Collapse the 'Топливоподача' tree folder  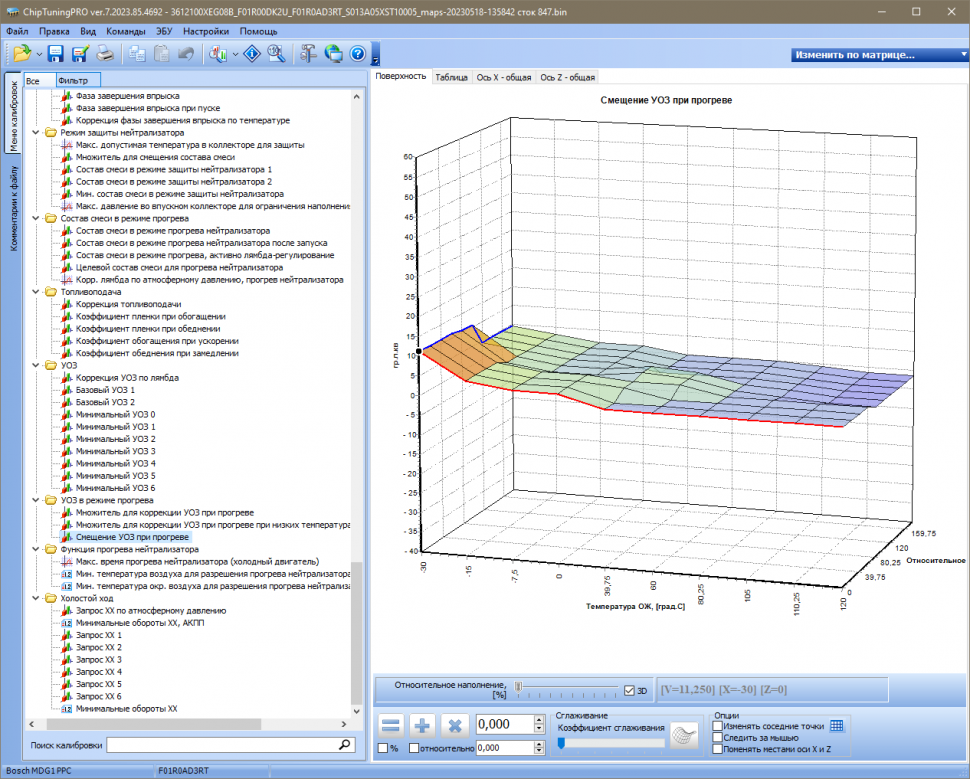[37, 292]
